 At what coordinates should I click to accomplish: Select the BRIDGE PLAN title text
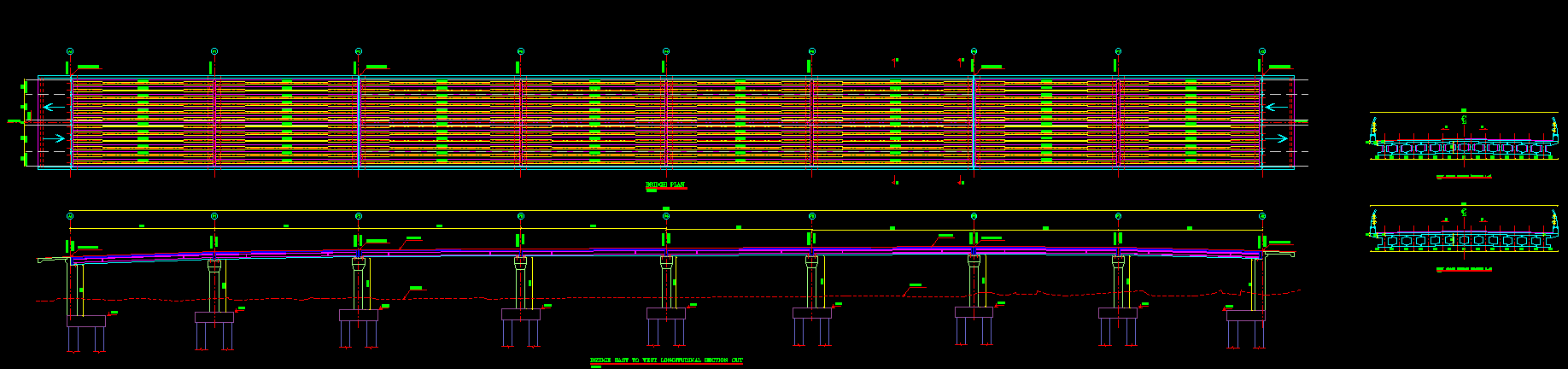(x=665, y=184)
